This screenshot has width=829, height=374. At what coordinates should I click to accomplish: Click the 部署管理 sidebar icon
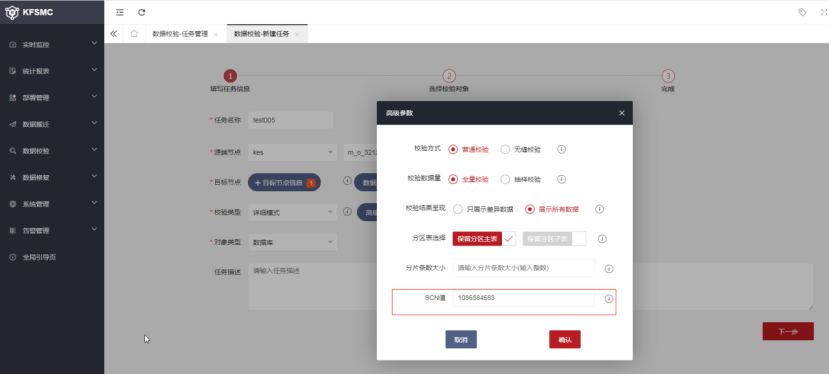pos(13,98)
